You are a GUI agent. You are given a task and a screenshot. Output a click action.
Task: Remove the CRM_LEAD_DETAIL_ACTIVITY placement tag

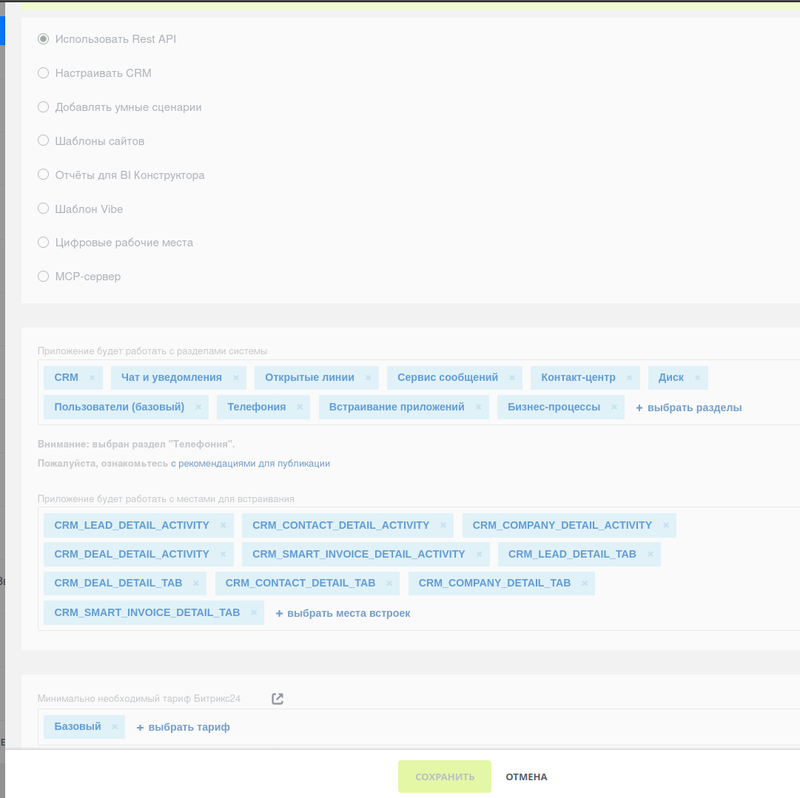(x=221, y=525)
